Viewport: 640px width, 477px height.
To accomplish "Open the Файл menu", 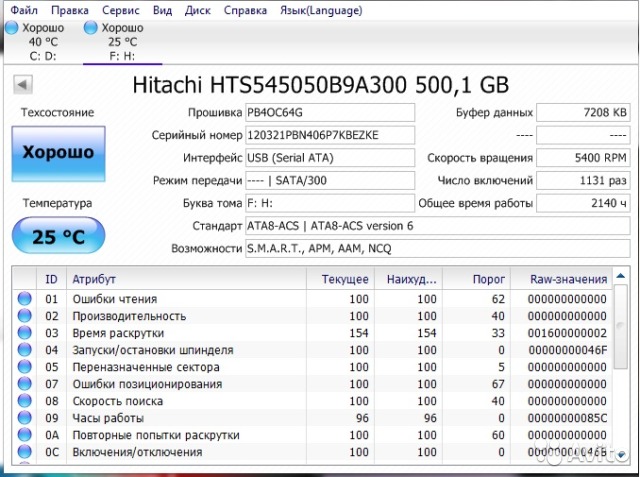I will (x=24, y=10).
